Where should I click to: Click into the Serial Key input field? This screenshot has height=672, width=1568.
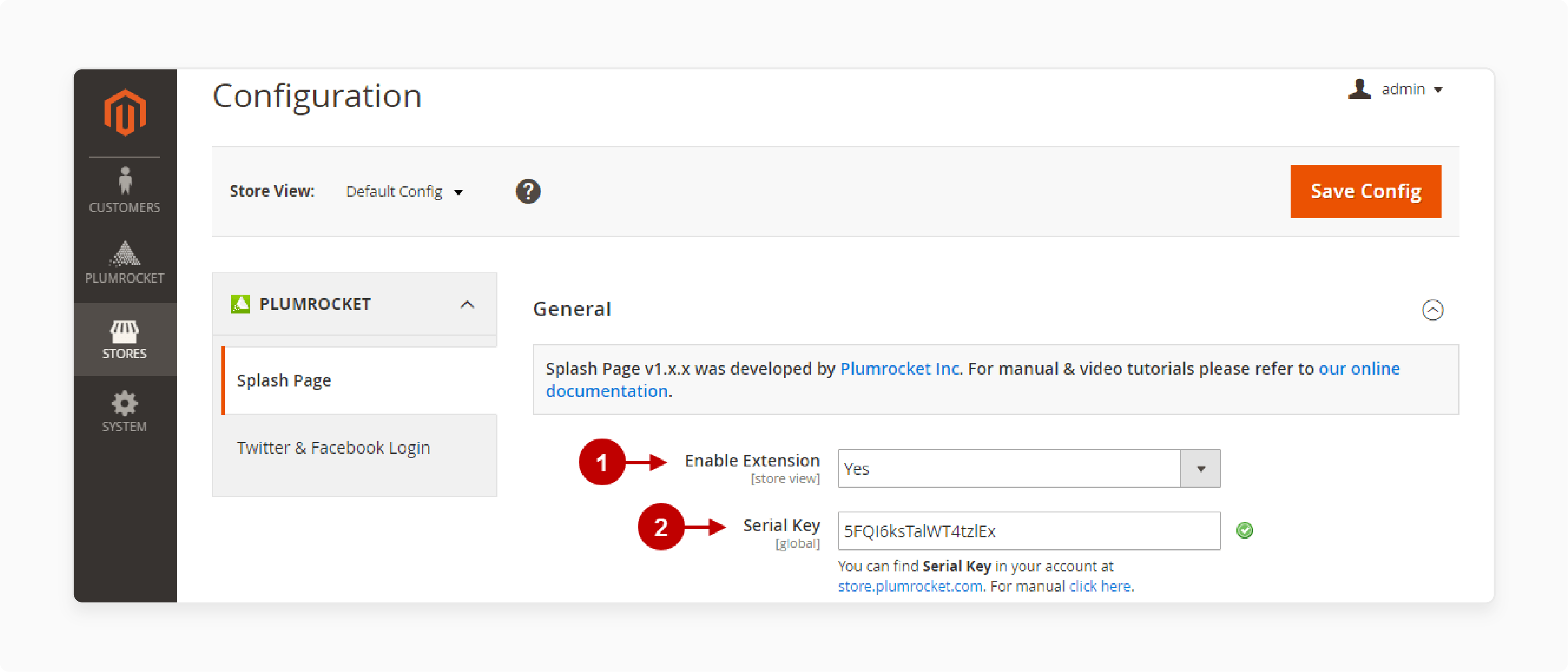[x=1029, y=531]
